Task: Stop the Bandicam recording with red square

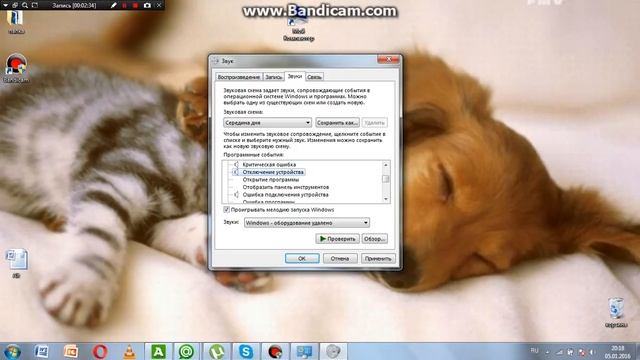Action: [x=136, y=5]
